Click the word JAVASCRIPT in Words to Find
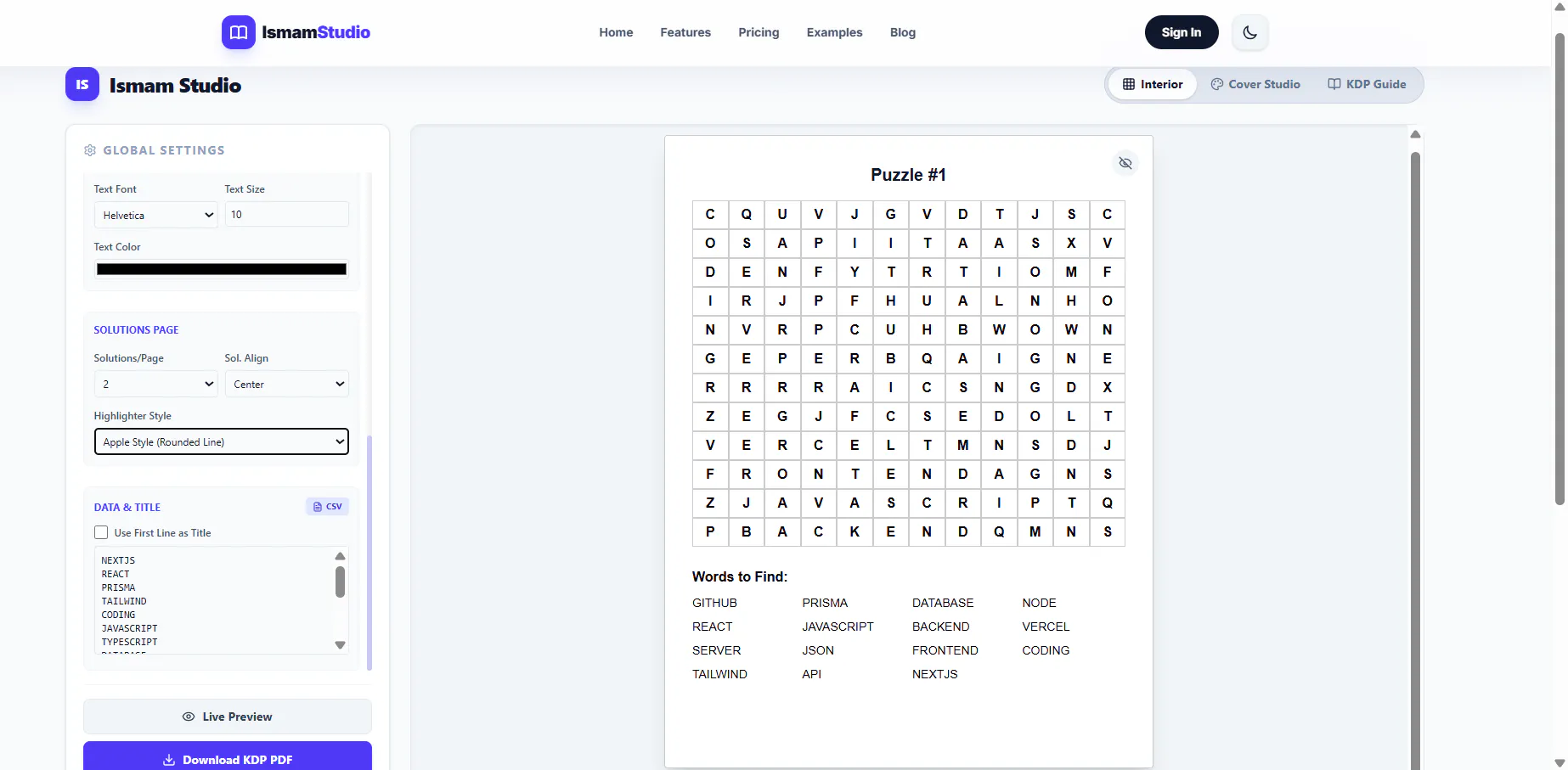Viewport: 1568px width, 770px height. (x=838, y=627)
